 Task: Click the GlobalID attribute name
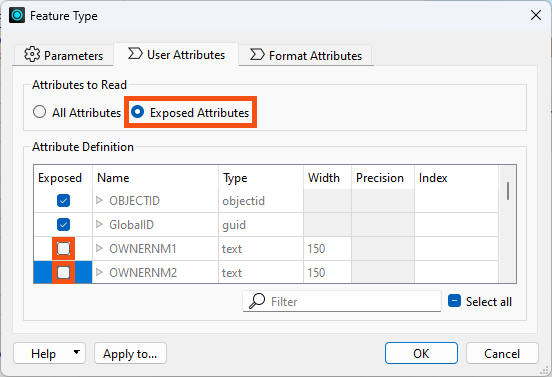131,225
